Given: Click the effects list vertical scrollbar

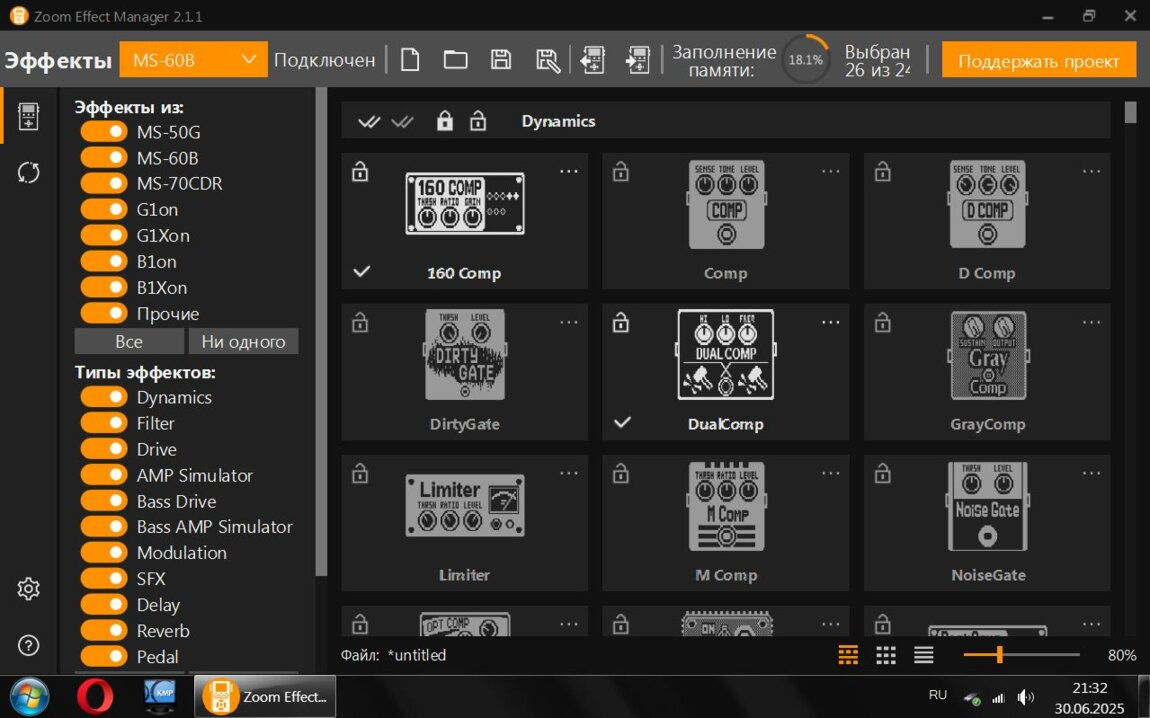Looking at the screenshot, I should tap(1130, 112).
